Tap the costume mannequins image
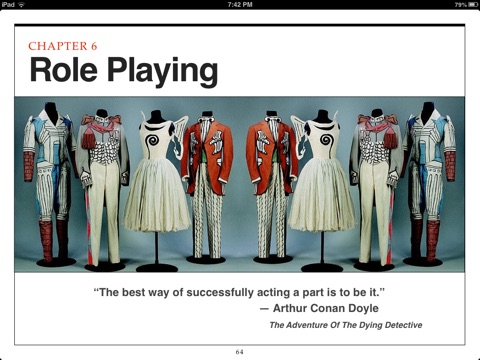Image resolution: width=480 pixels, height=360 pixels. [x=239, y=184]
